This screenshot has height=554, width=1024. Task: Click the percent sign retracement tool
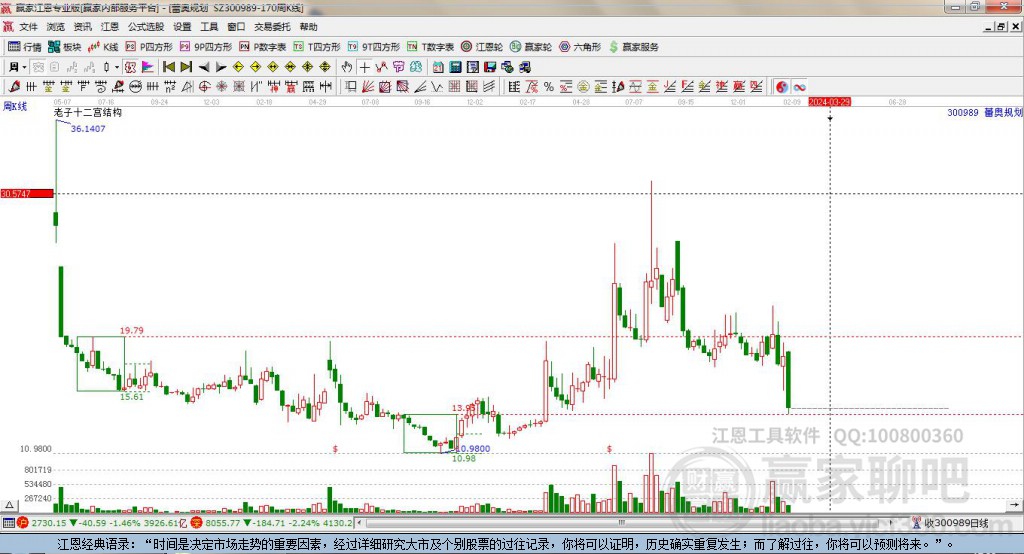(548, 87)
